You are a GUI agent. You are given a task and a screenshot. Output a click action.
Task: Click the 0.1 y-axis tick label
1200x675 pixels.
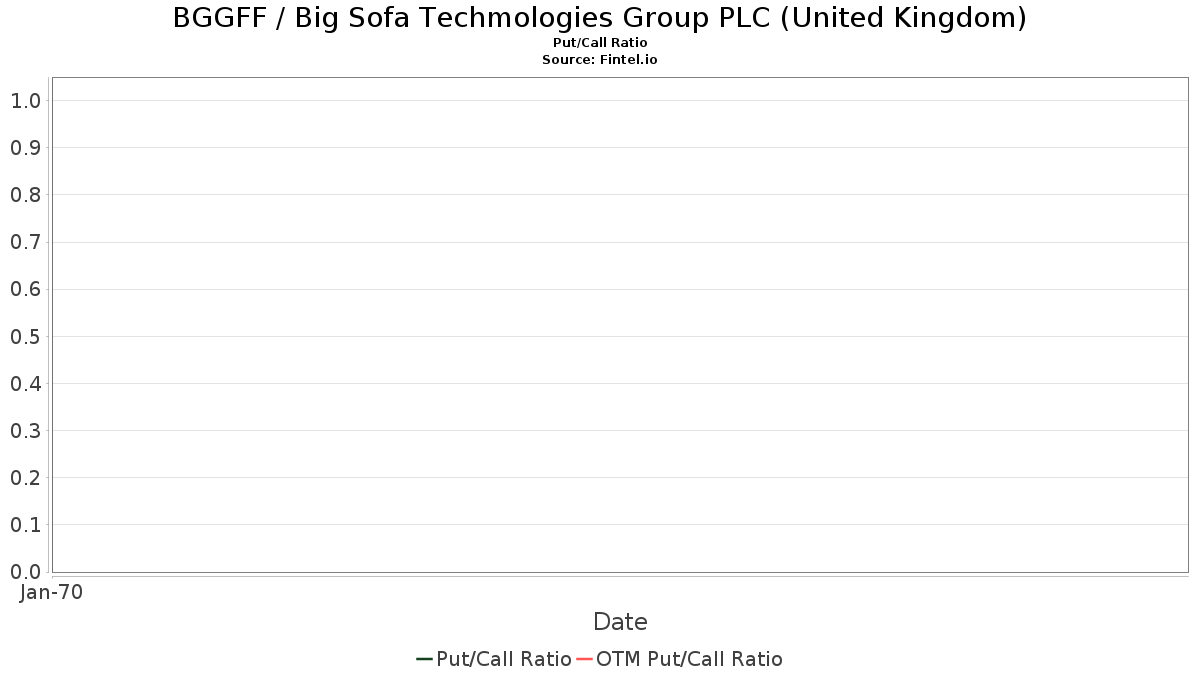pos(25,525)
